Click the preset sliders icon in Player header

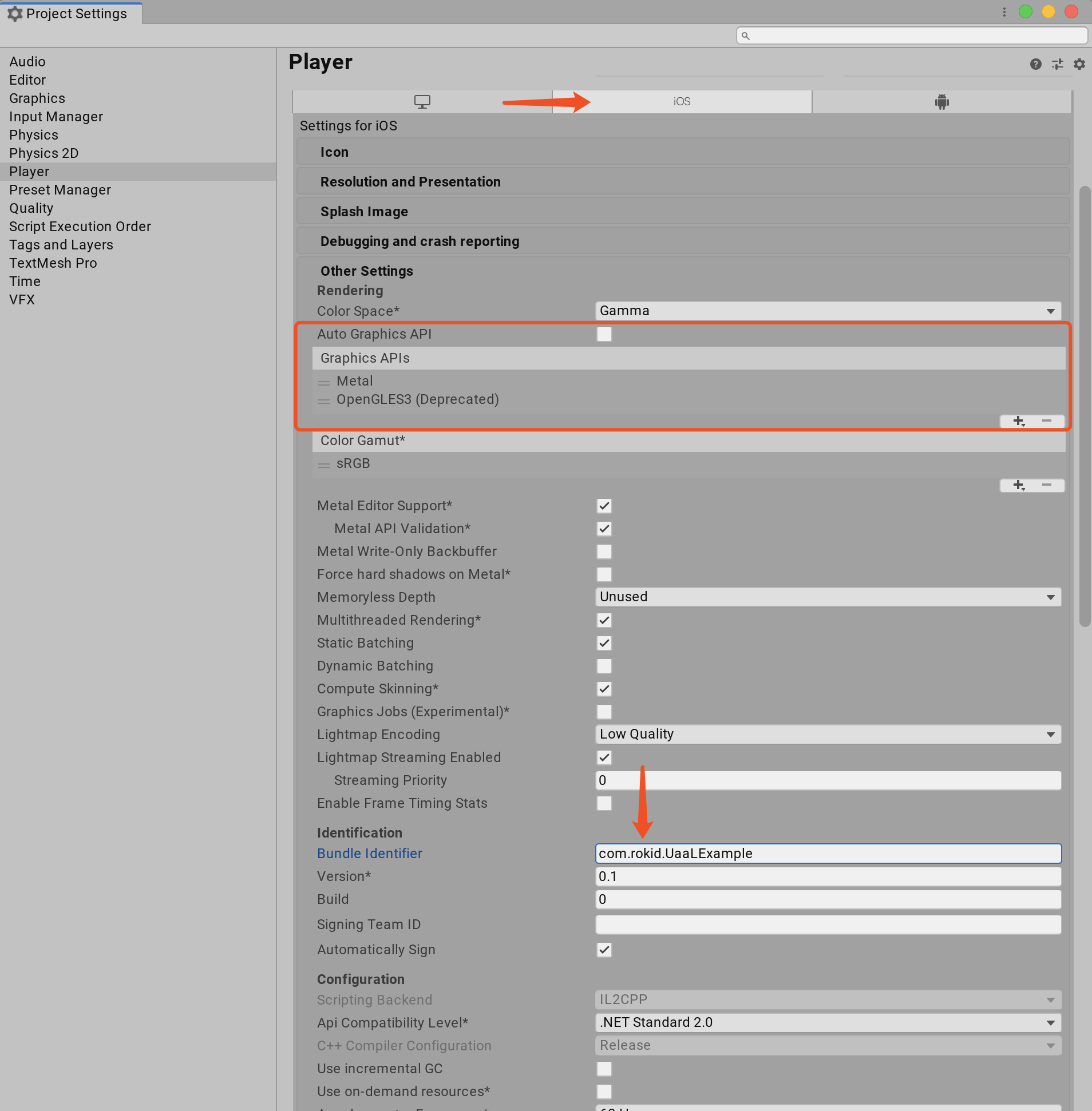point(1057,64)
